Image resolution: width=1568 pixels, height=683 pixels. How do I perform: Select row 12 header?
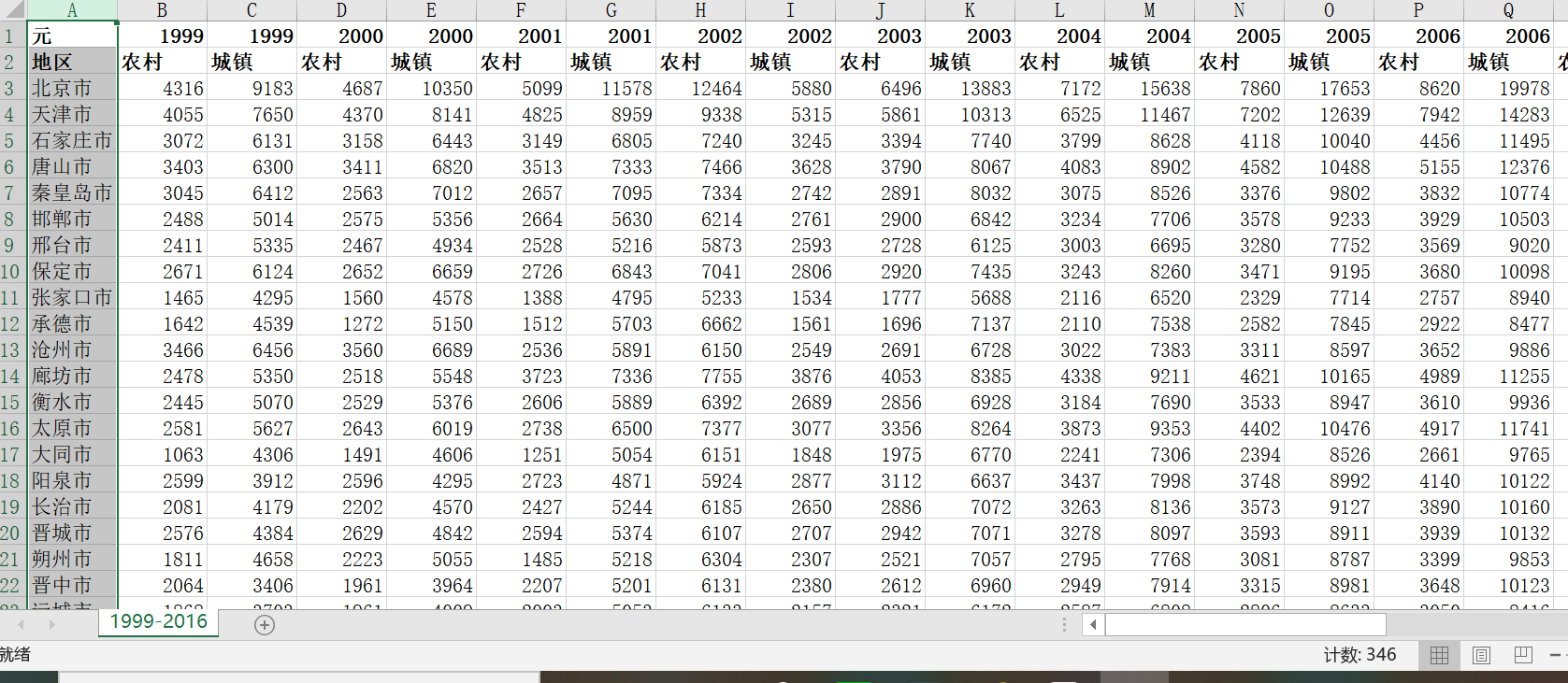(x=13, y=324)
